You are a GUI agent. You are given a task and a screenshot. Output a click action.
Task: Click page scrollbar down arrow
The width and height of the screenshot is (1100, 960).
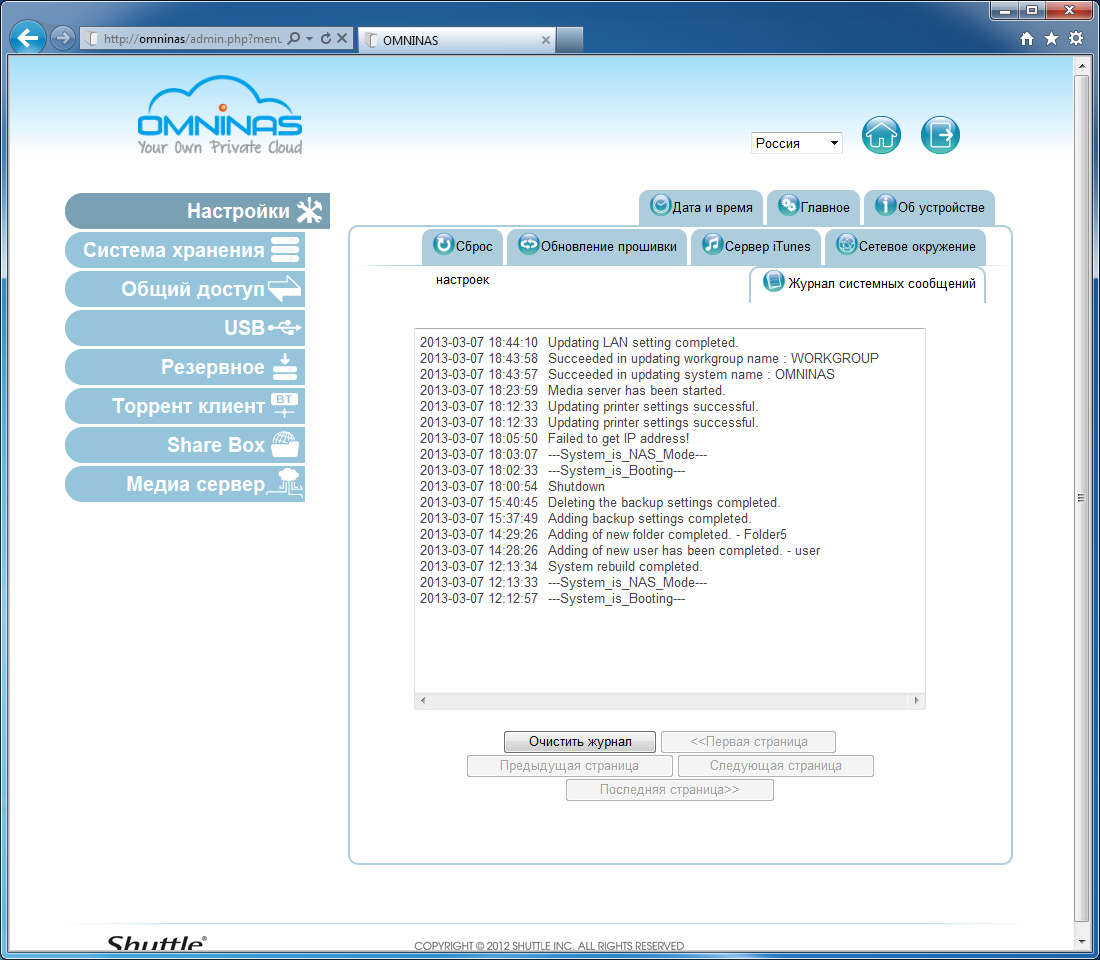point(1081,942)
